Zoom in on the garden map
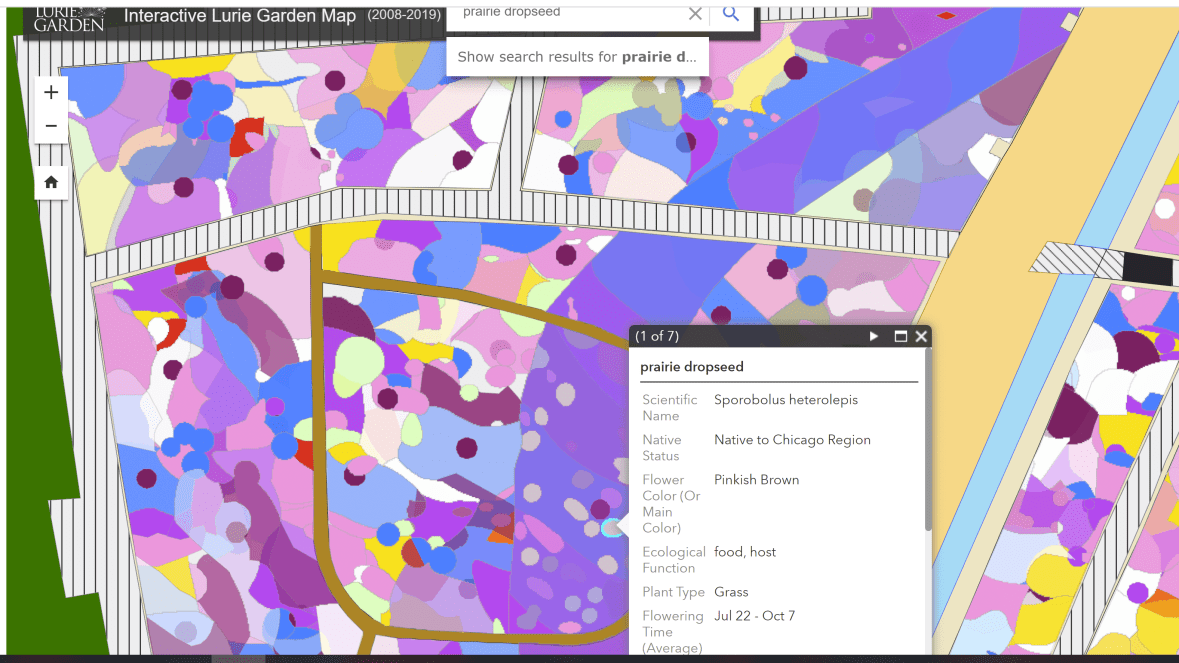The width and height of the screenshot is (1179, 663). click(51, 93)
